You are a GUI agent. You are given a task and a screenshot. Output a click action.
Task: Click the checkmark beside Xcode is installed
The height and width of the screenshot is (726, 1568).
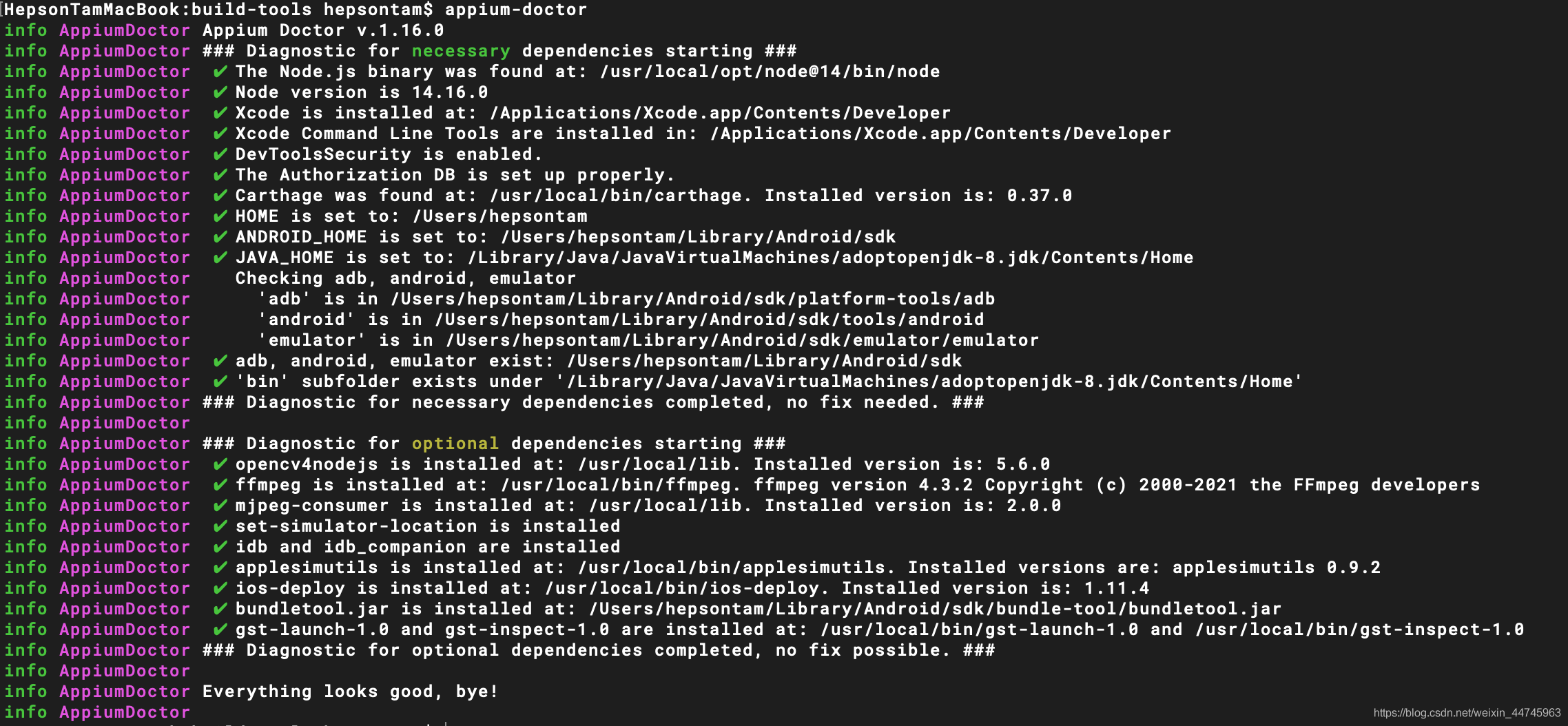(x=220, y=113)
